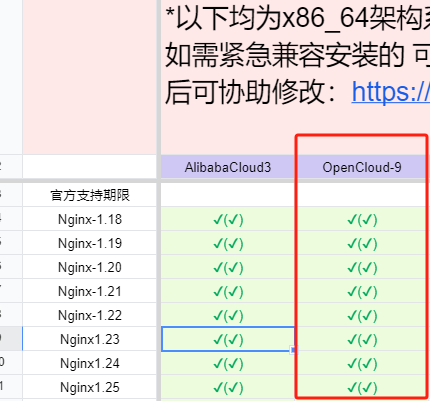Click AlibabaCloud3 cell for Nginx-1.20

(x=228, y=267)
